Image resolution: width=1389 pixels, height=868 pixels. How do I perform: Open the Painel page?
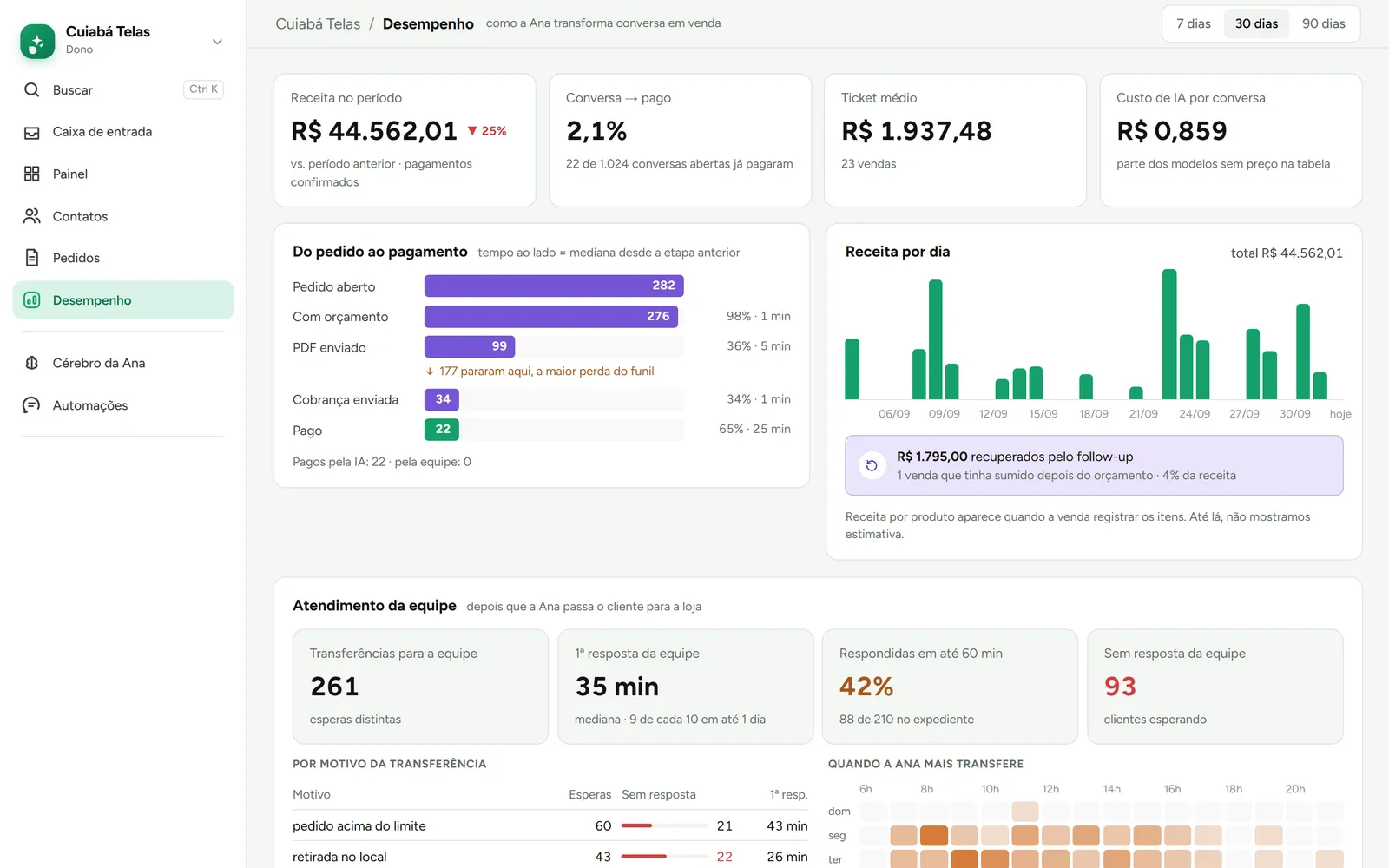pyautogui.click(x=123, y=174)
